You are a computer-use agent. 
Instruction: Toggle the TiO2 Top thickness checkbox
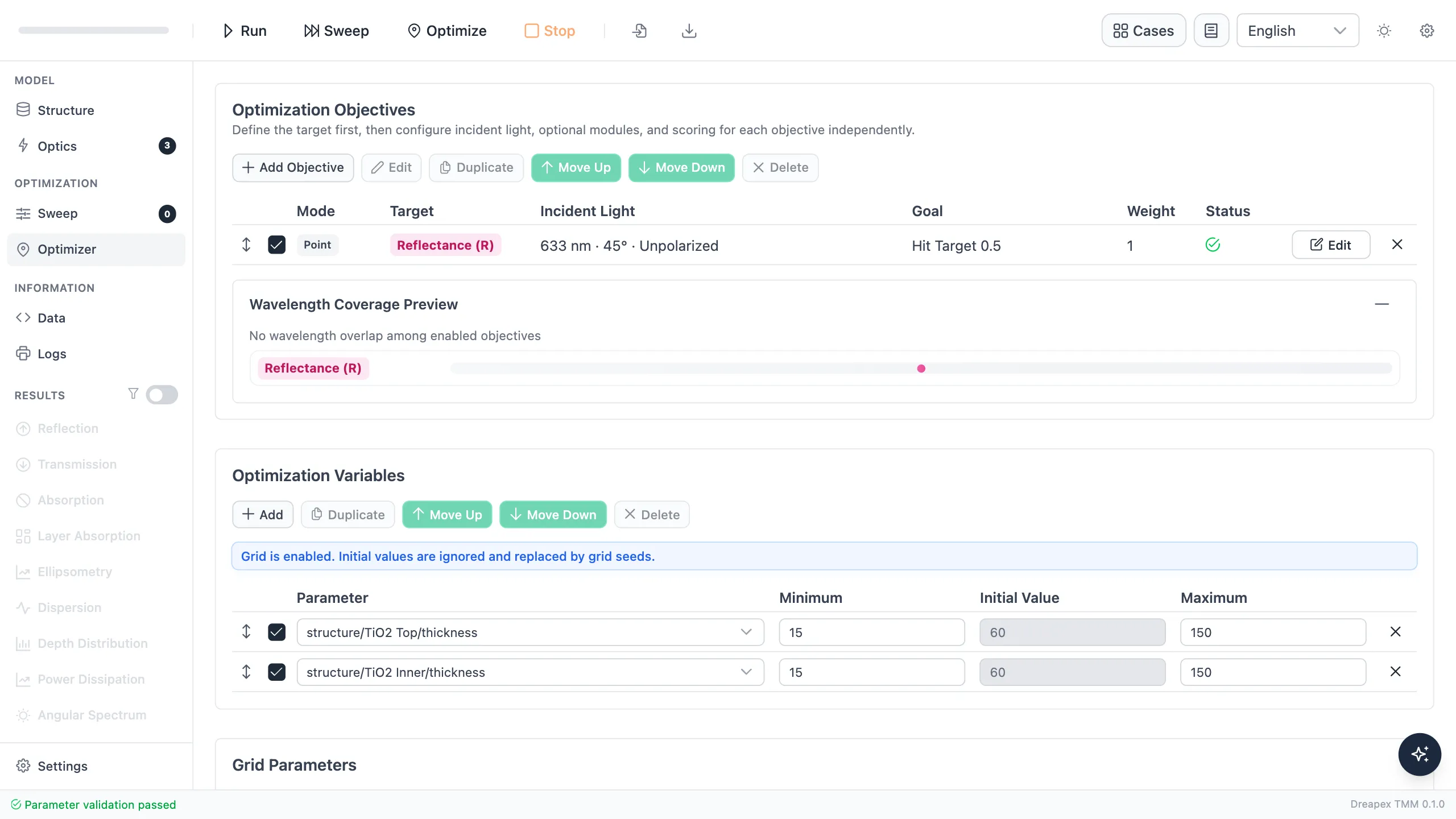point(276,632)
